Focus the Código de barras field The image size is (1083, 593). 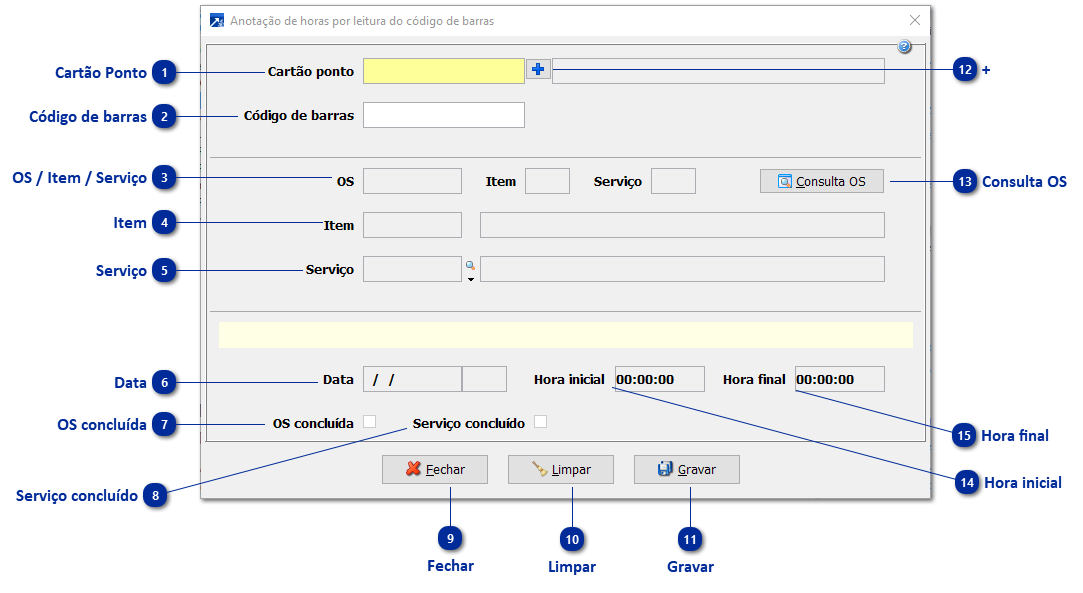point(444,115)
